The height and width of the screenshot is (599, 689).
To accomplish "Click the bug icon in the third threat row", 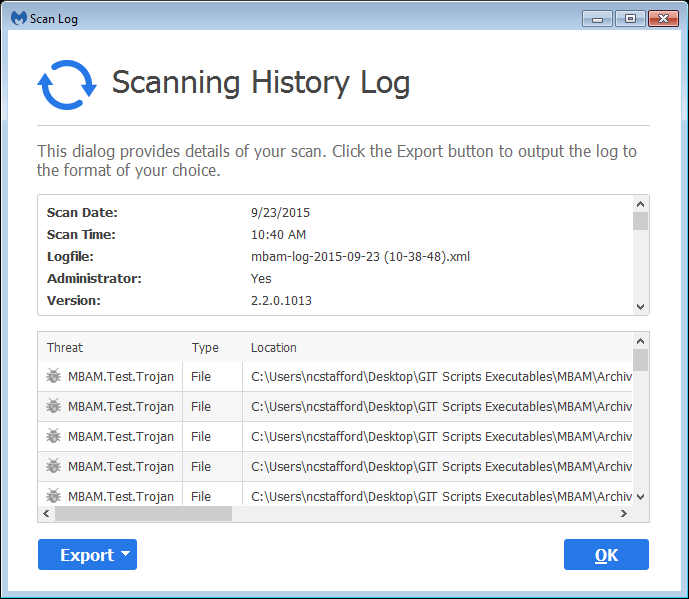I will (54, 437).
